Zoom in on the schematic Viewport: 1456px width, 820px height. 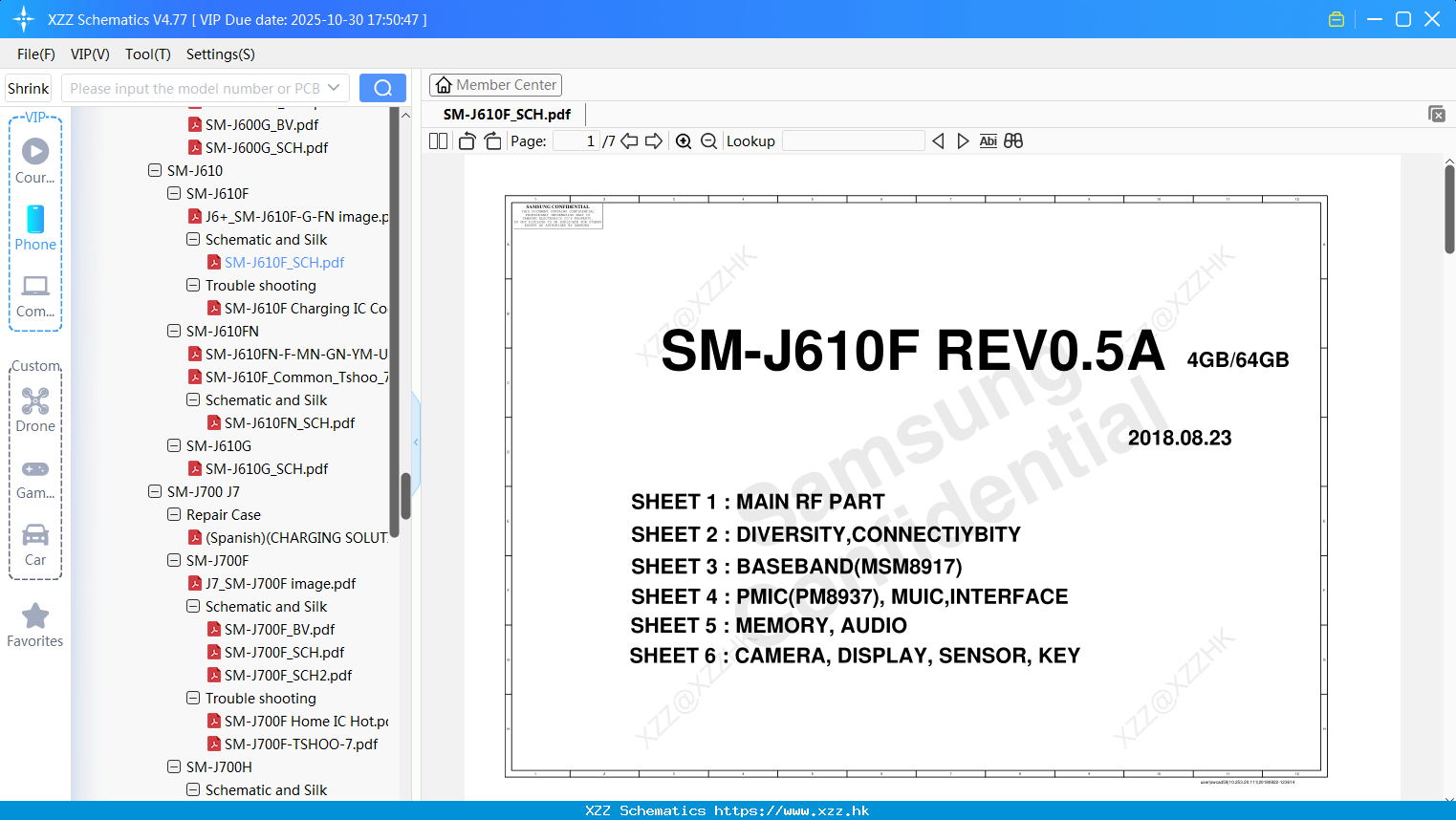tap(684, 141)
